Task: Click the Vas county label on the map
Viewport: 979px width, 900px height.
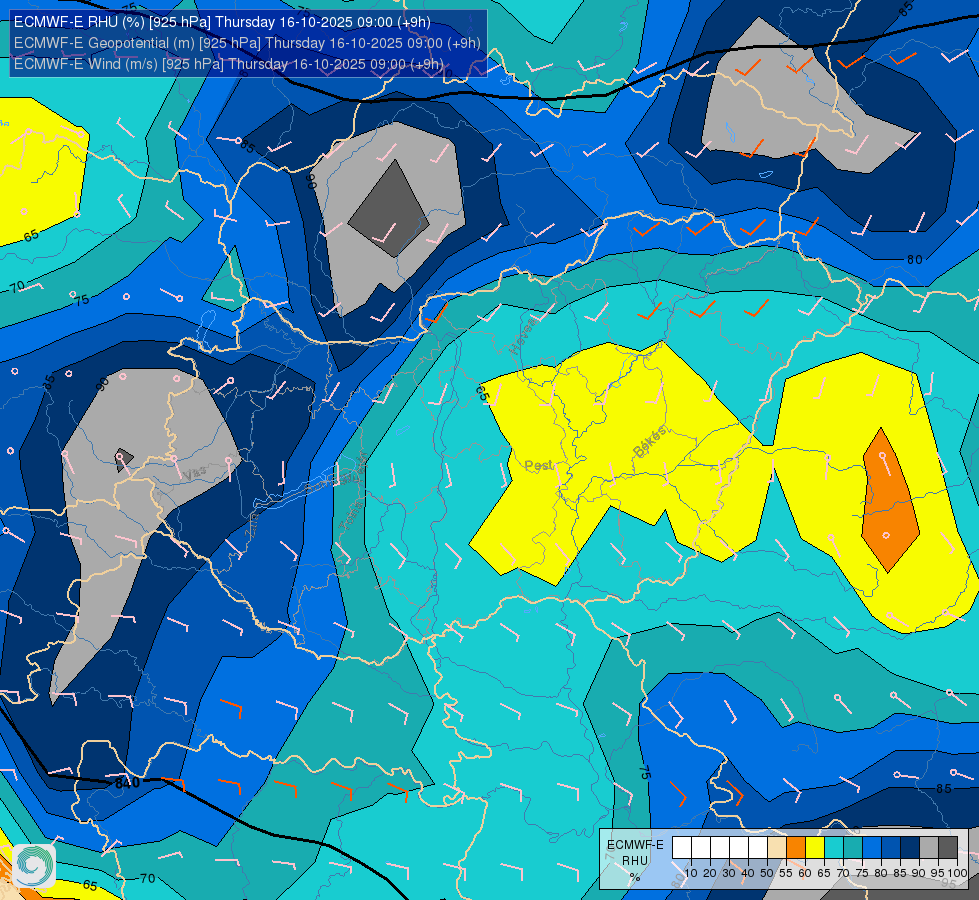Action: click(x=195, y=473)
